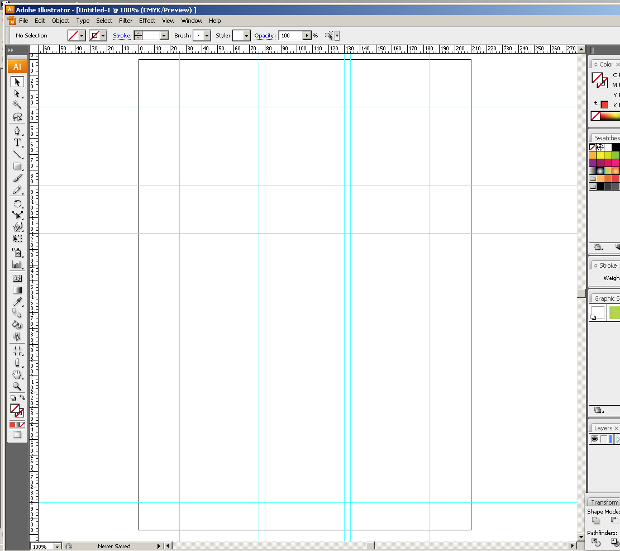Viewport: 620px width, 551px height.
Task: Click Swap Fill and Stroke arrow
Action: pyautogui.click(x=22, y=398)
